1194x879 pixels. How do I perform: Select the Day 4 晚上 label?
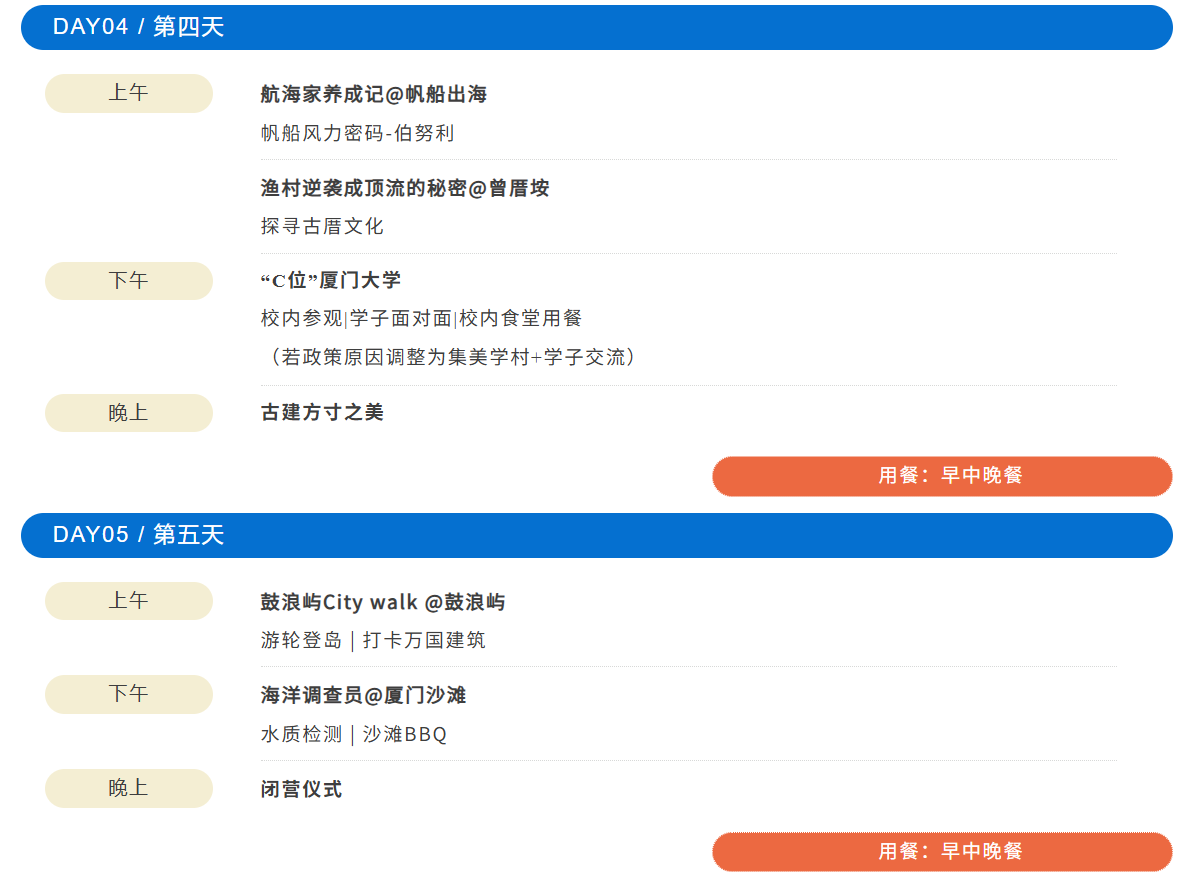[129, 413]
